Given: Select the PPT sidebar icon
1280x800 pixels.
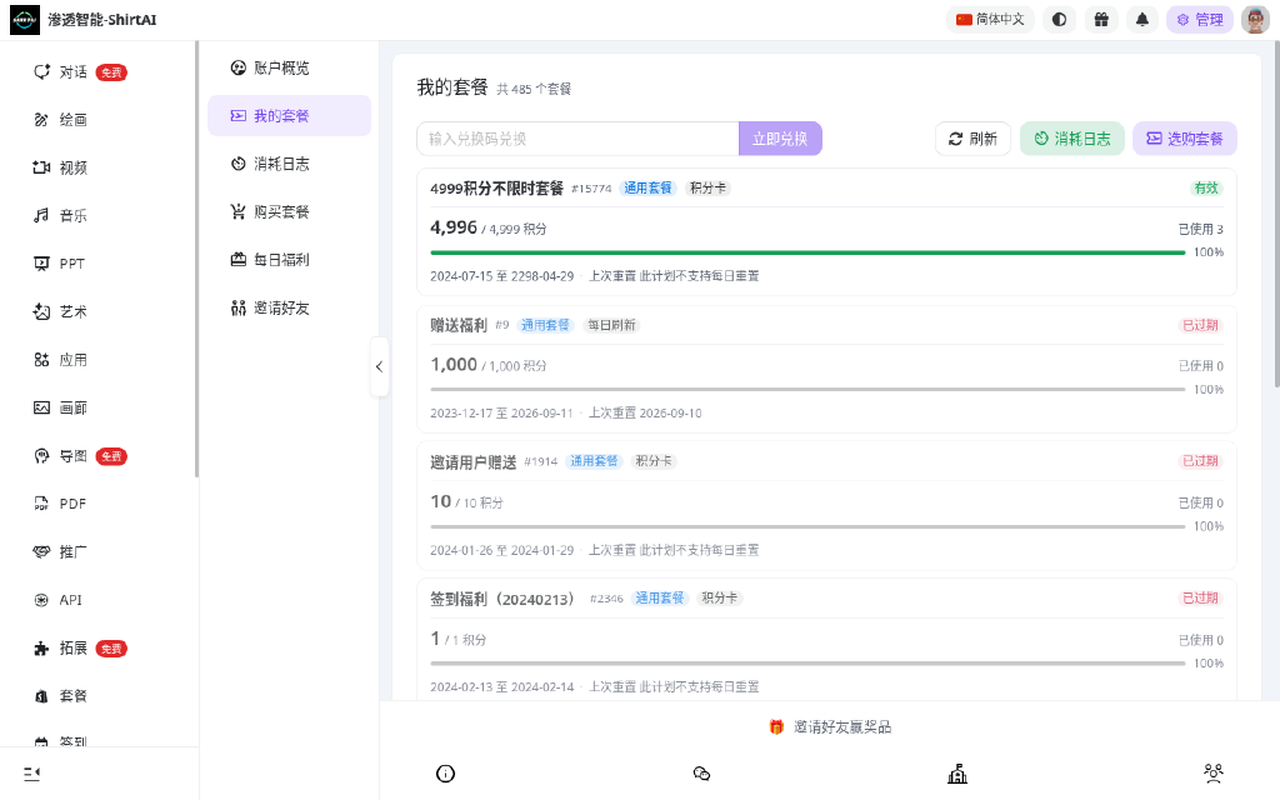Looking at the screenshot, I should (42, 264).
